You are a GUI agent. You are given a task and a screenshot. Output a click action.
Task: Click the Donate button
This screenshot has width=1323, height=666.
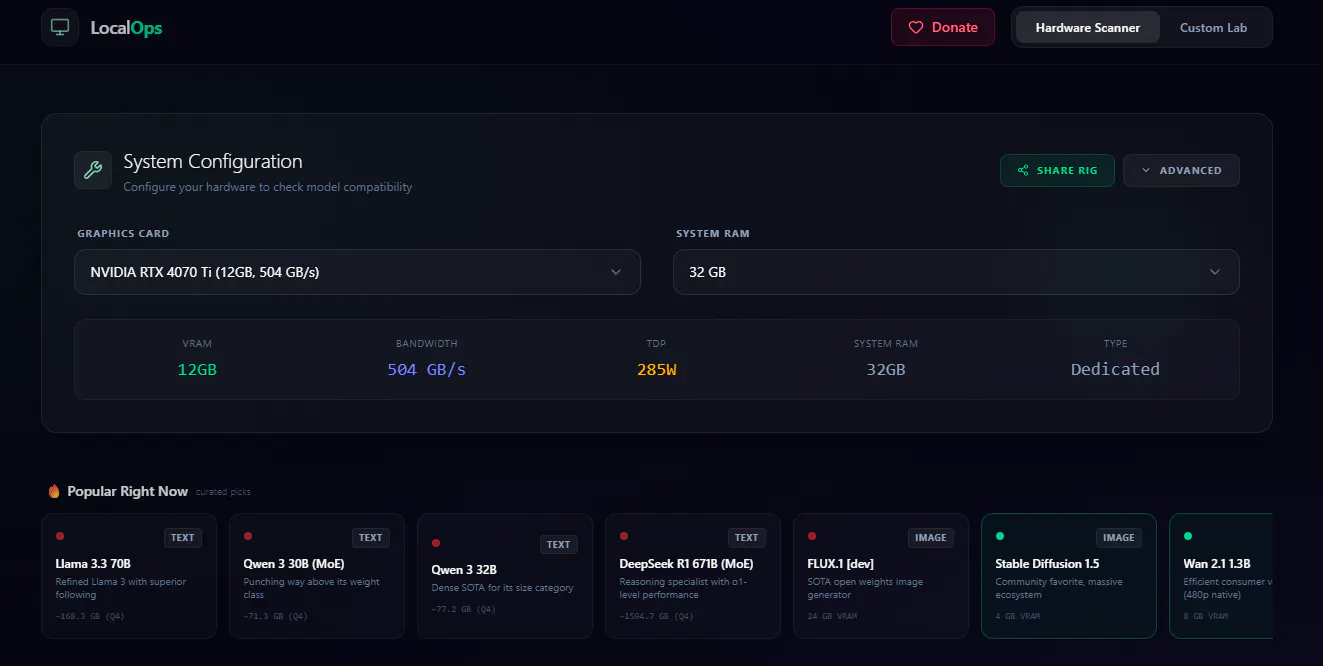[x=943, y=28]
